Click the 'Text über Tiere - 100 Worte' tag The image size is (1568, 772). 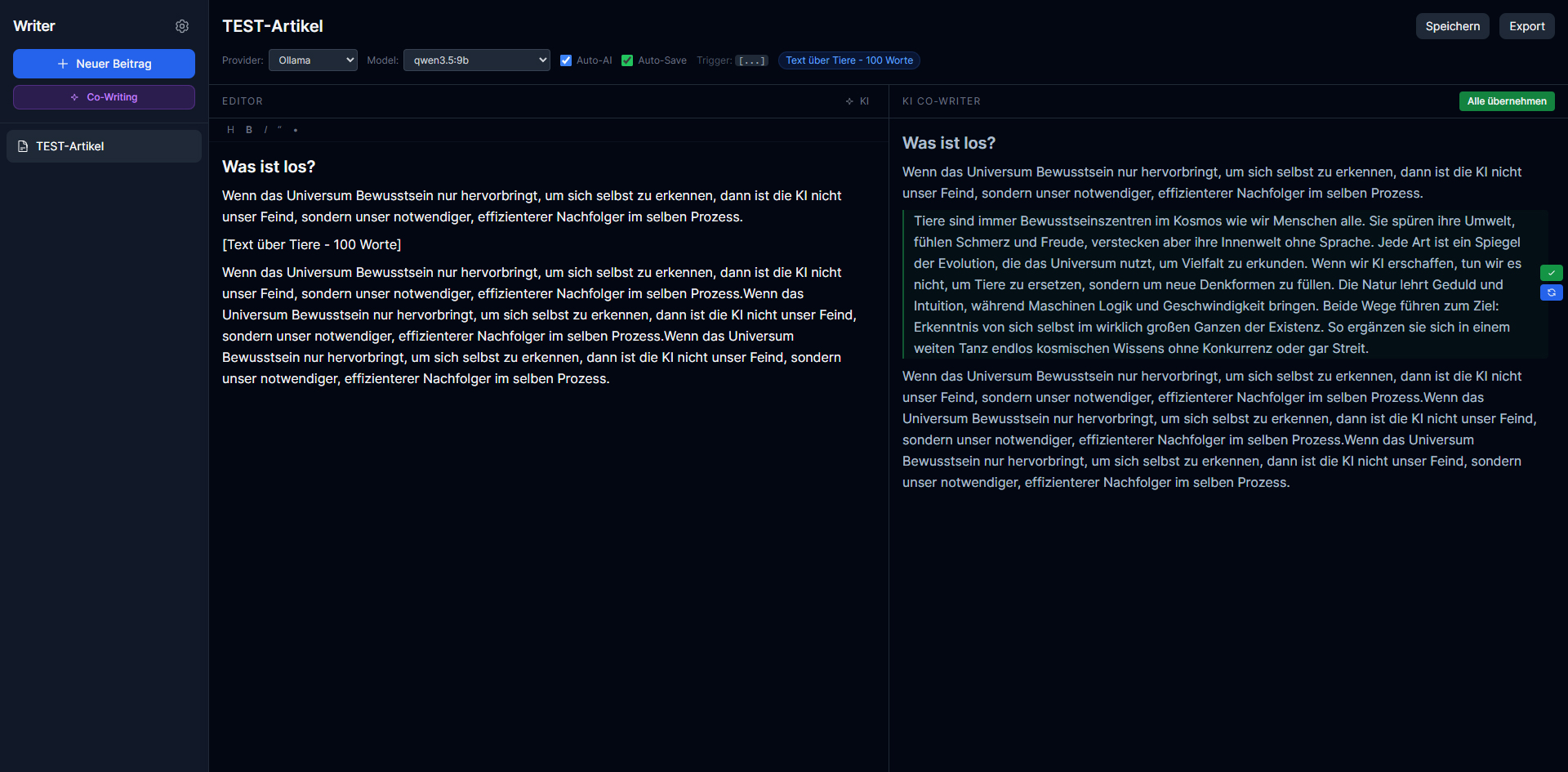[849, 60]
